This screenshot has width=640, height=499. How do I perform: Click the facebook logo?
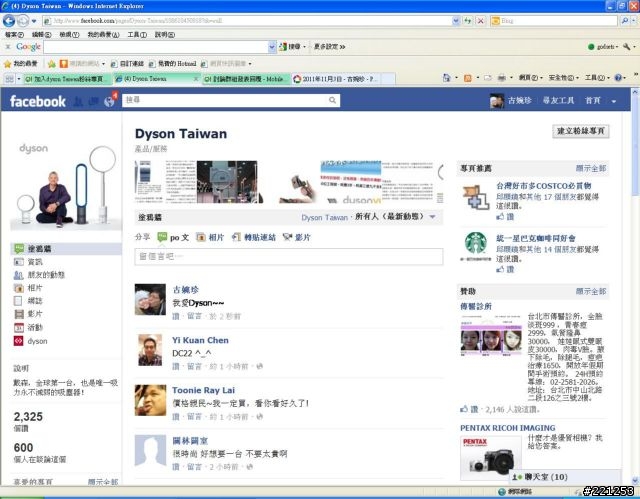38,101
